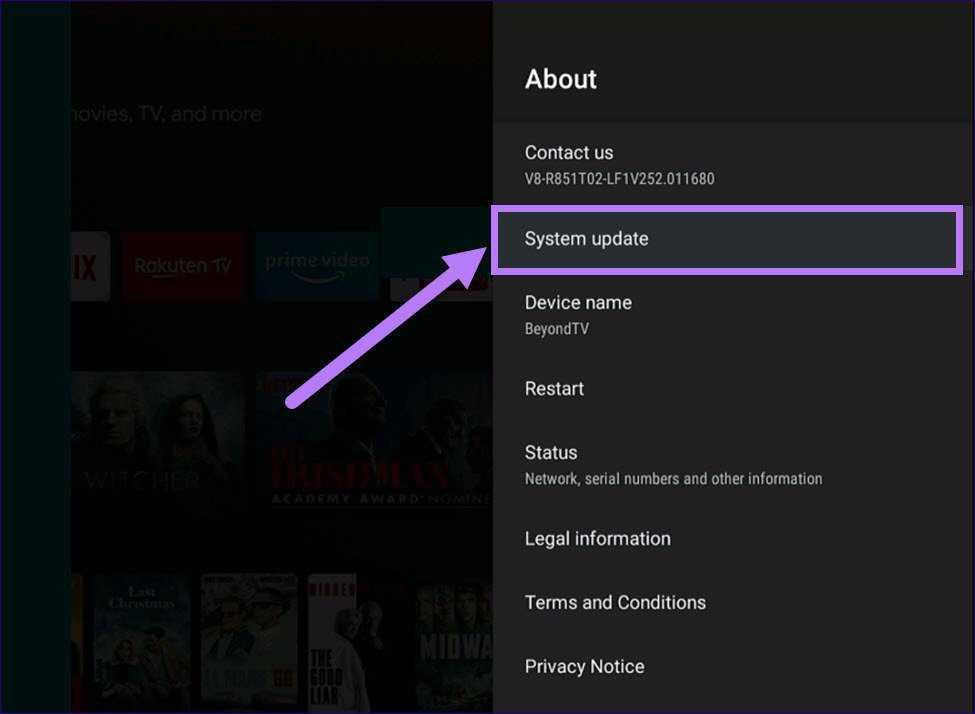This screenshot has width=975, height=714.
Task: Select The Good Liar movie poster
Action: 356,642
